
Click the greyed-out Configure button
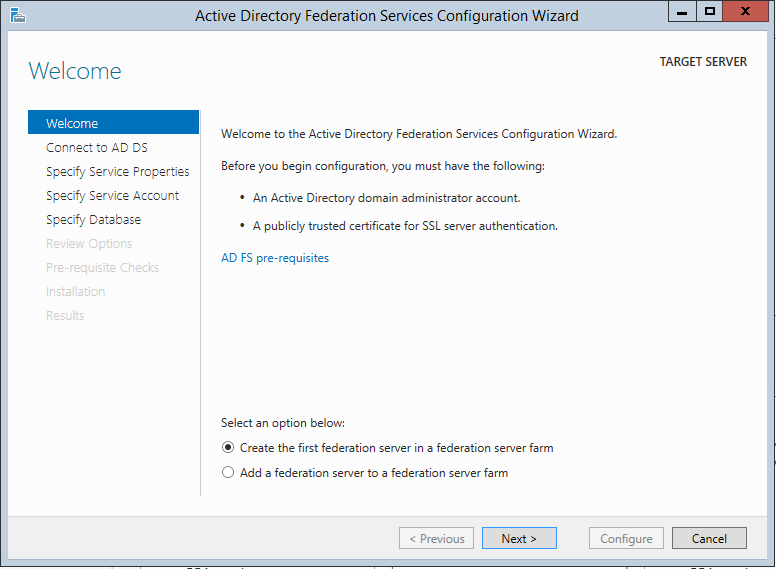pos(626,538)
